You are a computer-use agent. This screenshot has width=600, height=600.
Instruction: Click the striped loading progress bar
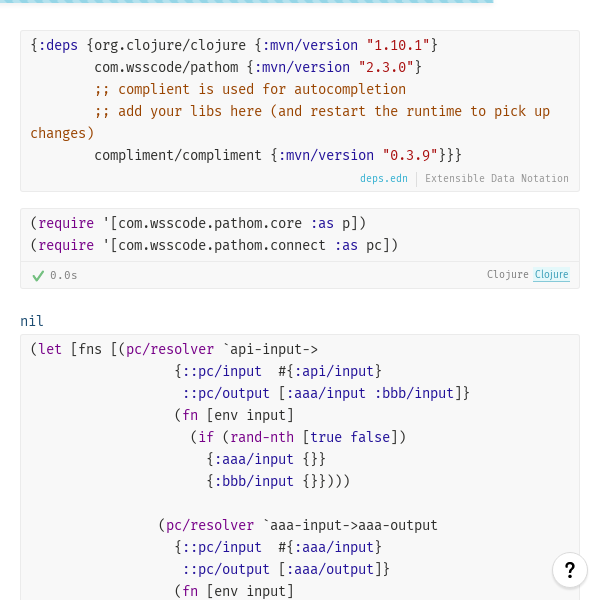246,2
